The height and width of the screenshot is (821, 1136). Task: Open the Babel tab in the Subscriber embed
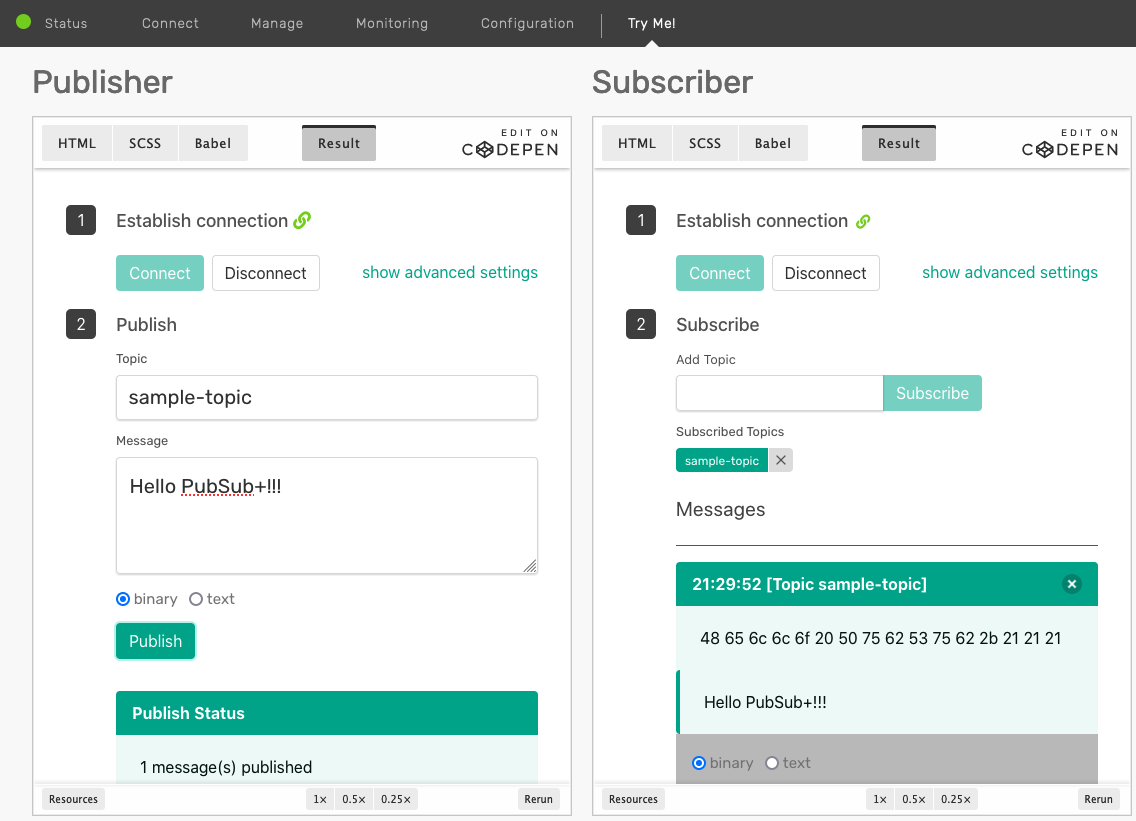pyautogui.click(x=772, y=143)
